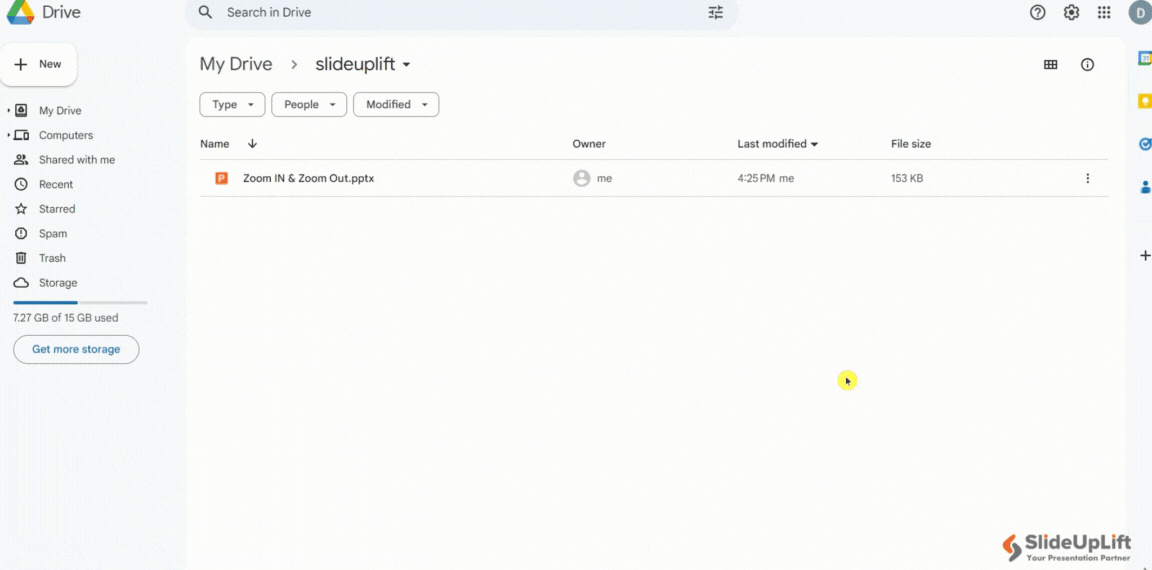The width and height of the screenshot is (1152, 570).
Task: Open Google Calendar side panel
Action: 1145,58
